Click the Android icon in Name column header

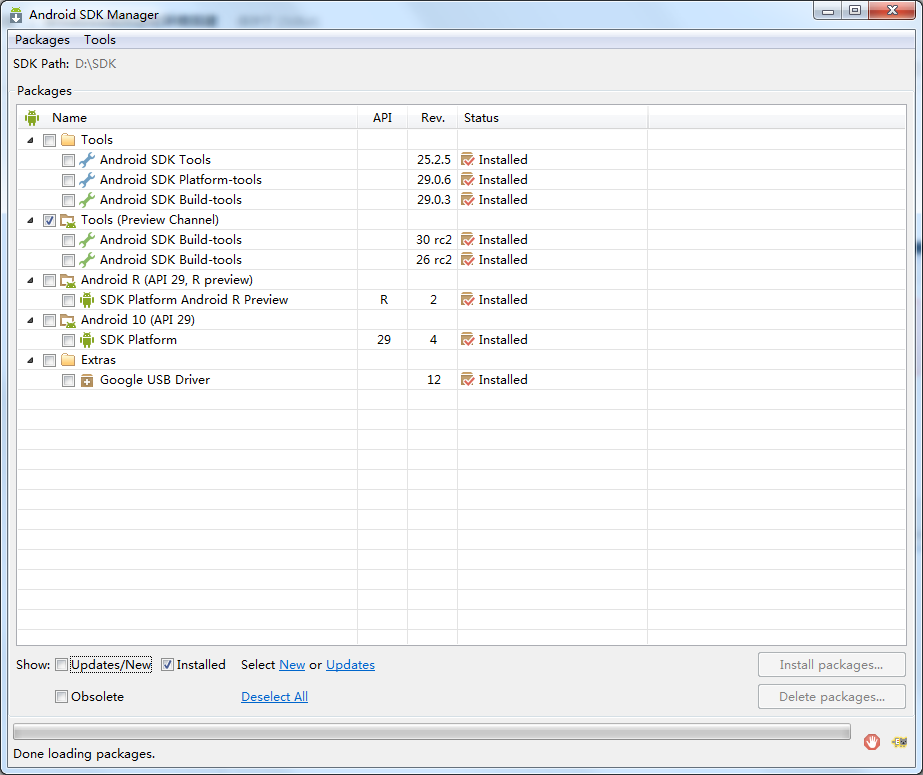[x=32, y=118]
